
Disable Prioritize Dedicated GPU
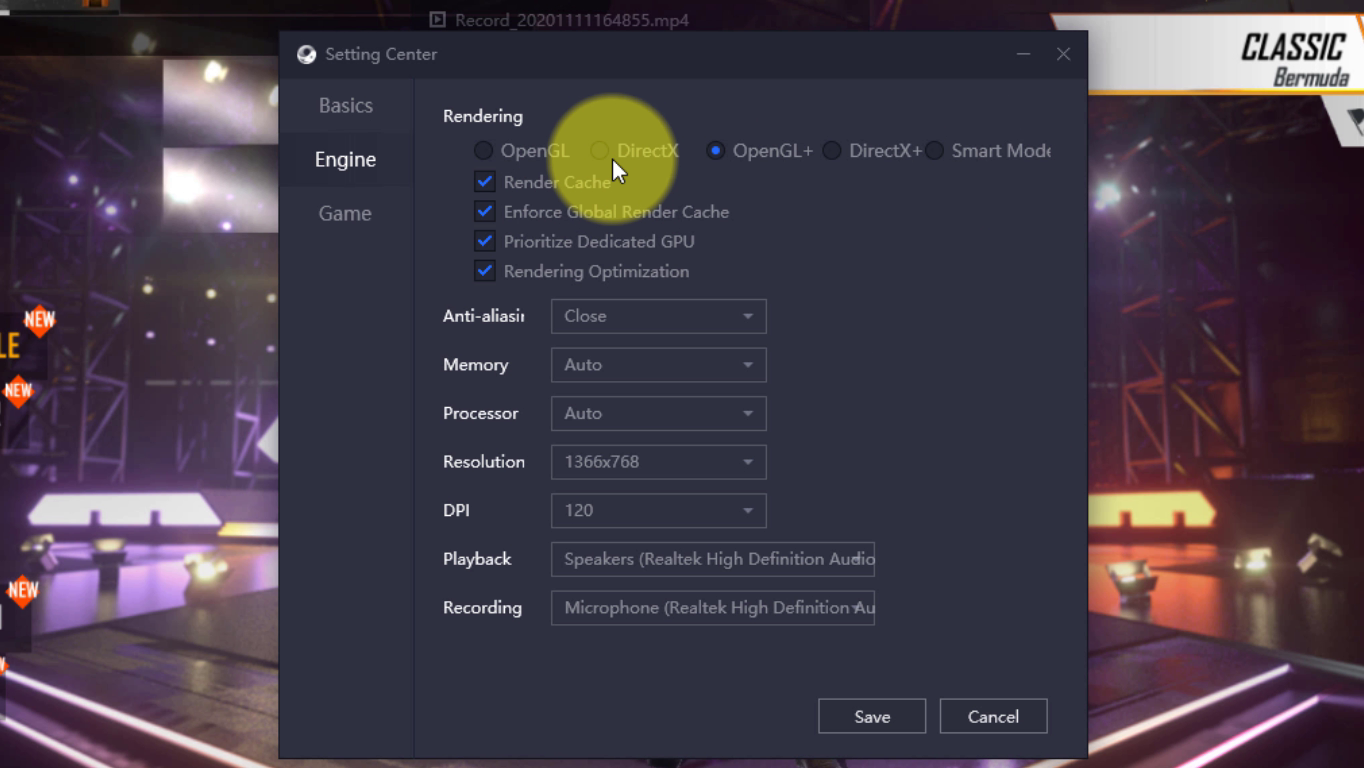[485, 241]
